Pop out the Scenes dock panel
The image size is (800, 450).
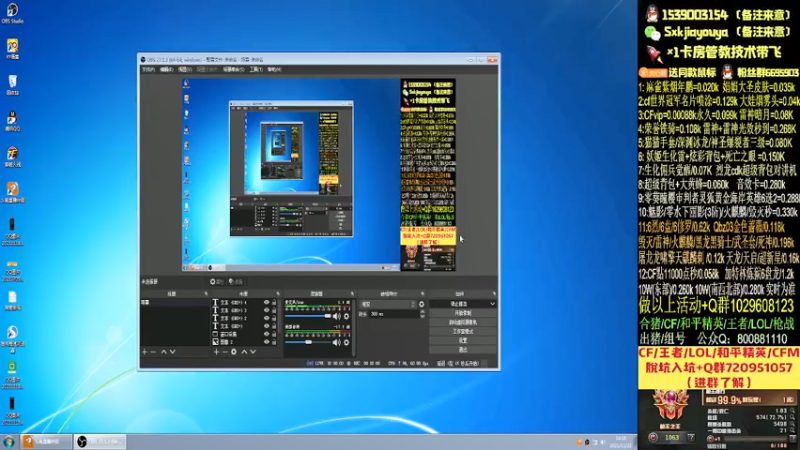pos(206,294)
